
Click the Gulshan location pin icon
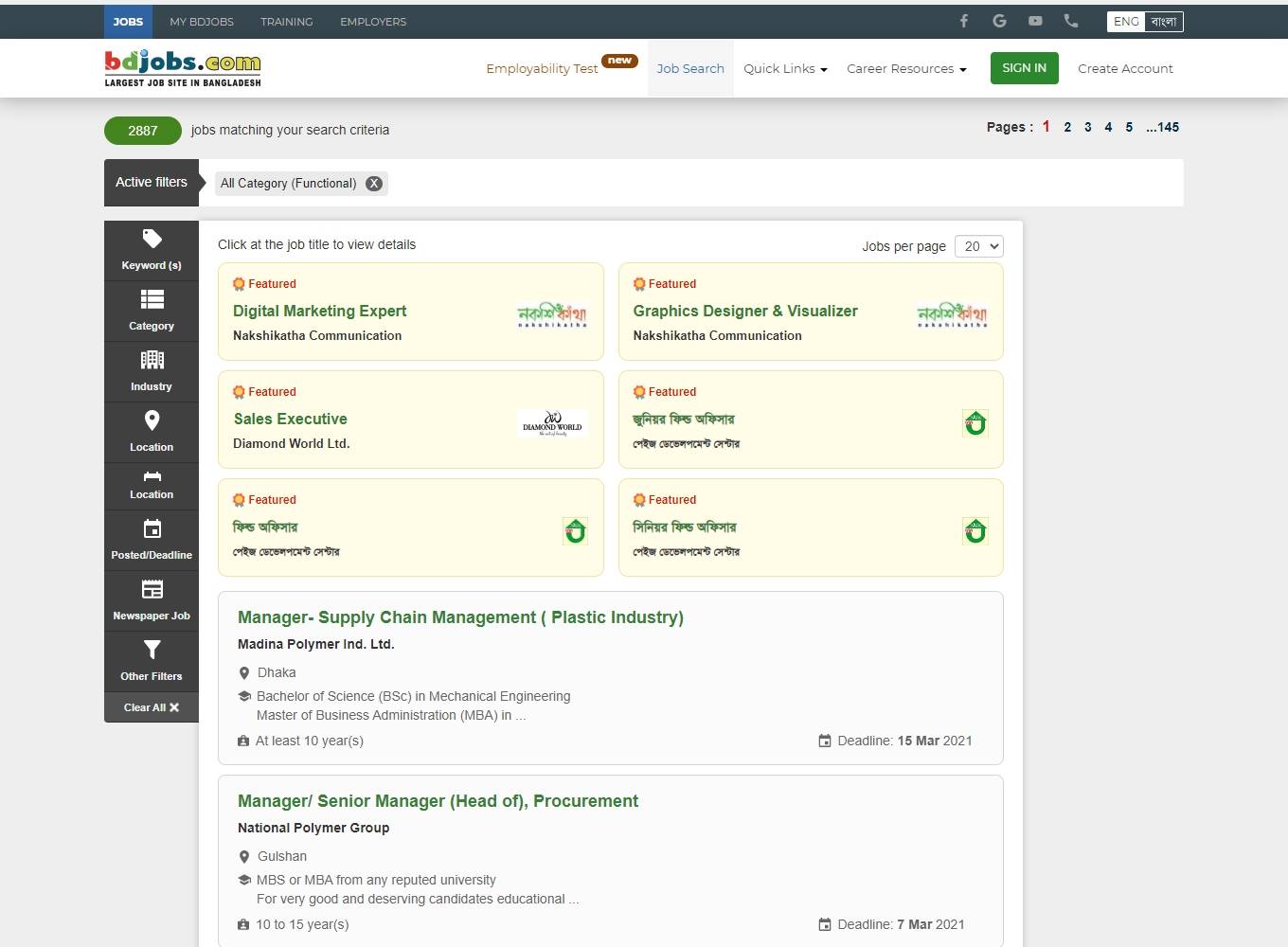(244, 857)
